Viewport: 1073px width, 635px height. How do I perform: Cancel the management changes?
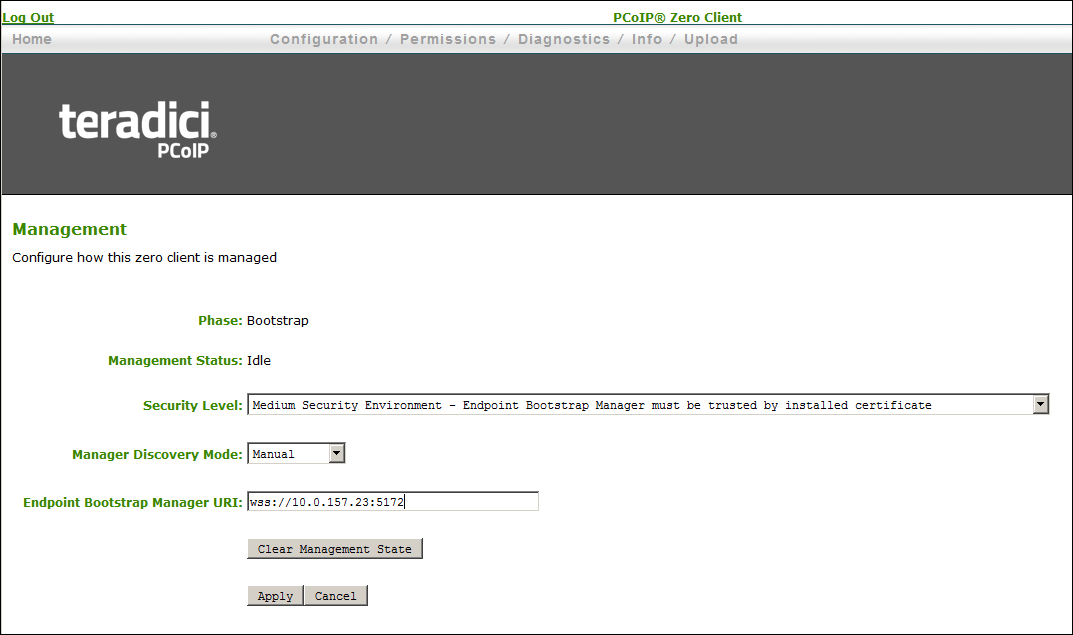click(335, 595)
